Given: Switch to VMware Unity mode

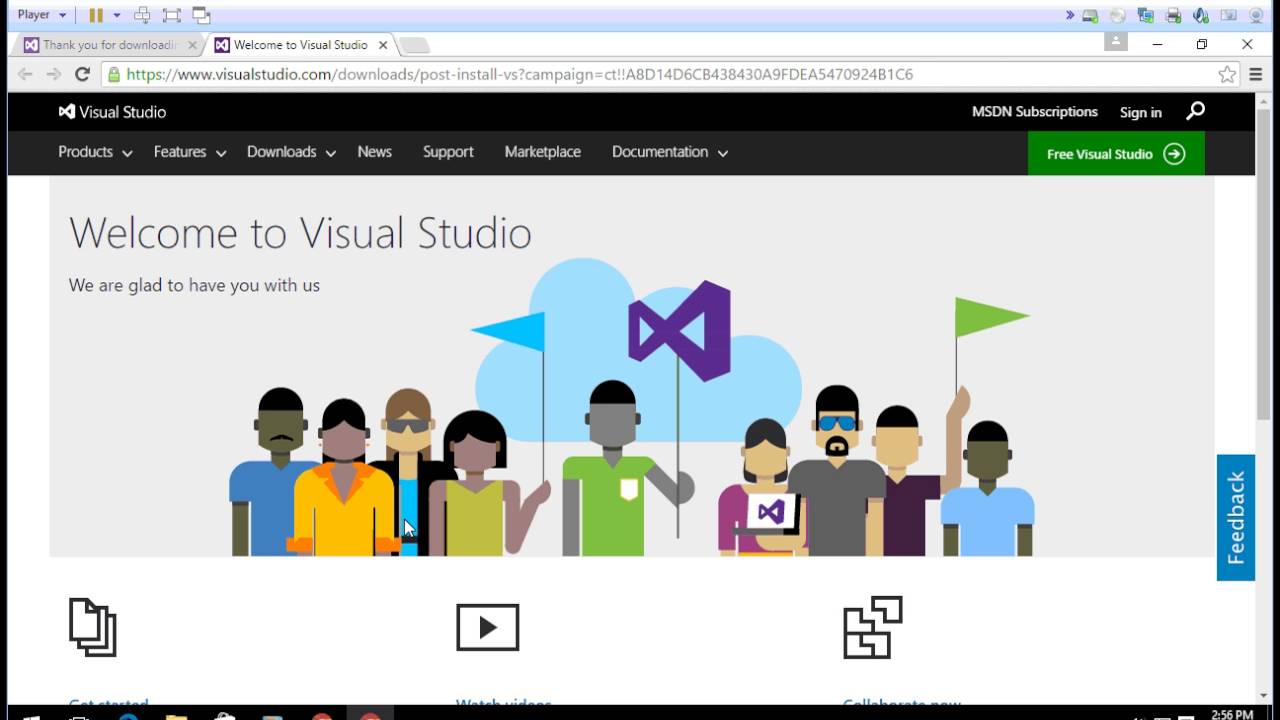Looking at the screenshot, I should click(201, 15).
